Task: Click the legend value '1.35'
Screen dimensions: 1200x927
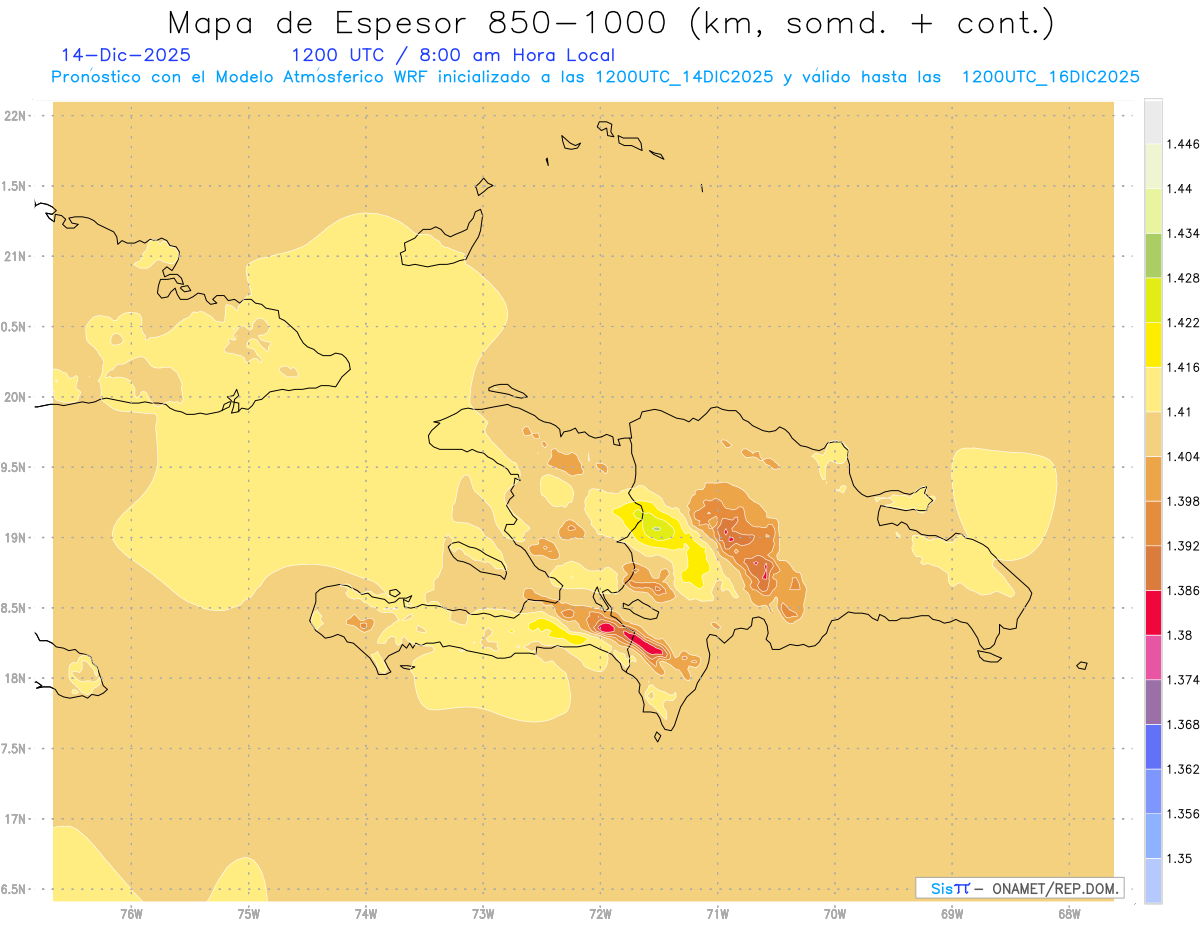Action: [1180, 859]
